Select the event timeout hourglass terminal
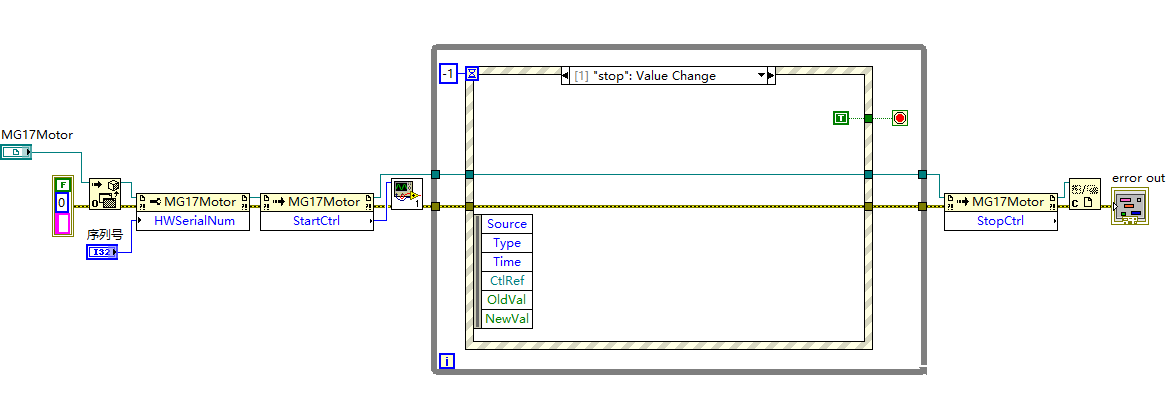1174x398 pixels. point(472,73)
